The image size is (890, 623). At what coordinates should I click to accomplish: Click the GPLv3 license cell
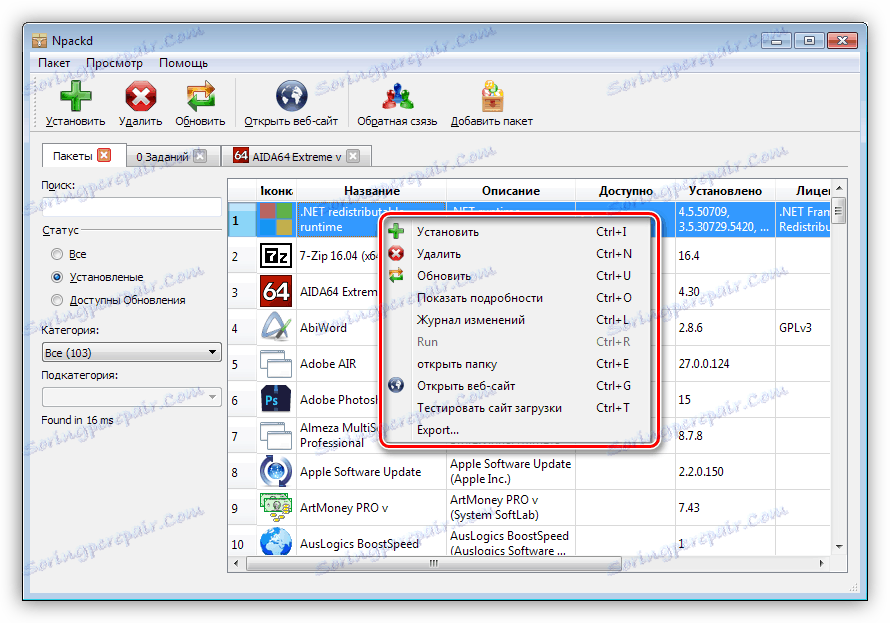pos(802,327)
